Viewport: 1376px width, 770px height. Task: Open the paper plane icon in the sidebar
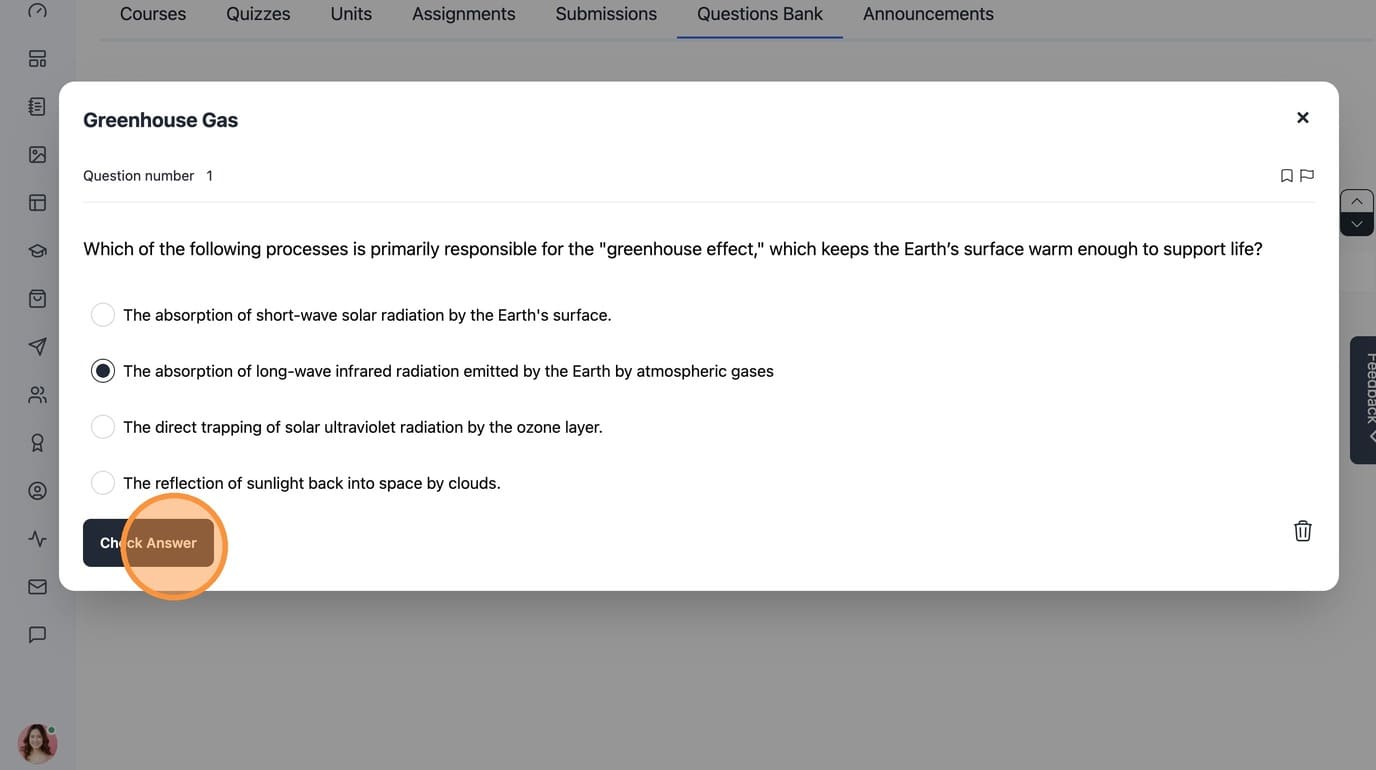click(x=37, y=347)
